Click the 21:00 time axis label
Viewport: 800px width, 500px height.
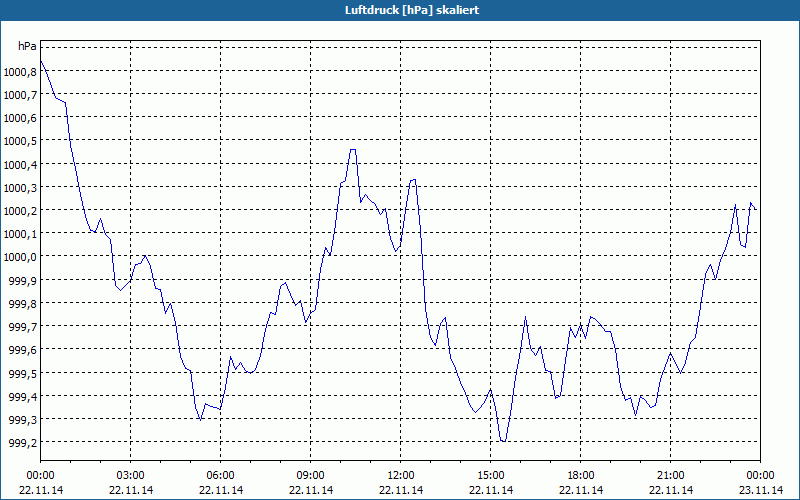(x=670, y=476)
